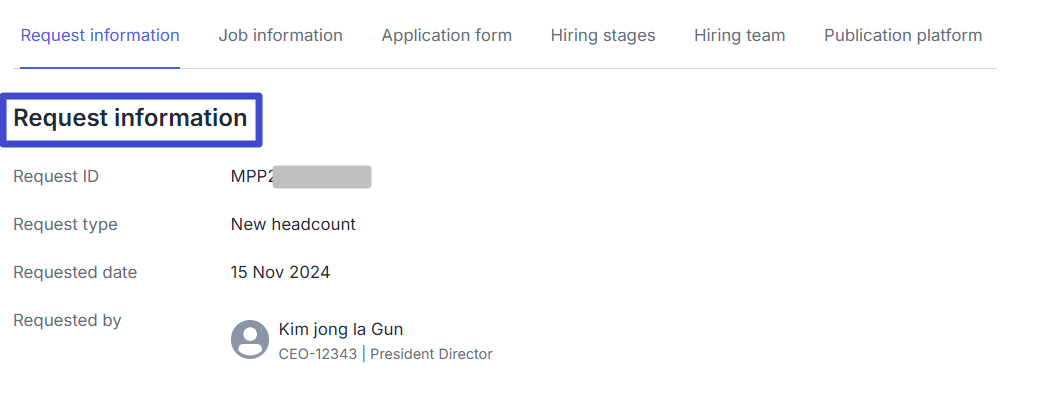This screenshot has width=1053, height=402.
Task: Click the CEO-12343 employee code
Action: [318, 354]
